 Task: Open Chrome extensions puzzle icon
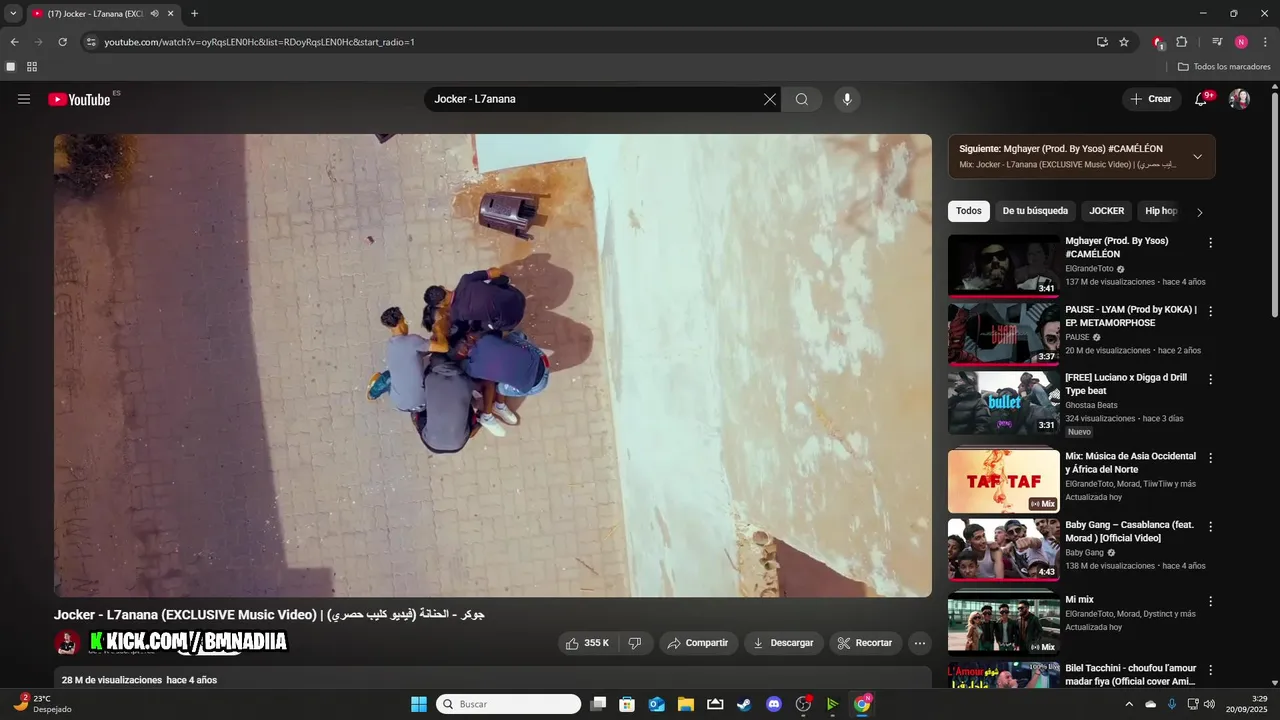(1181, 42)
